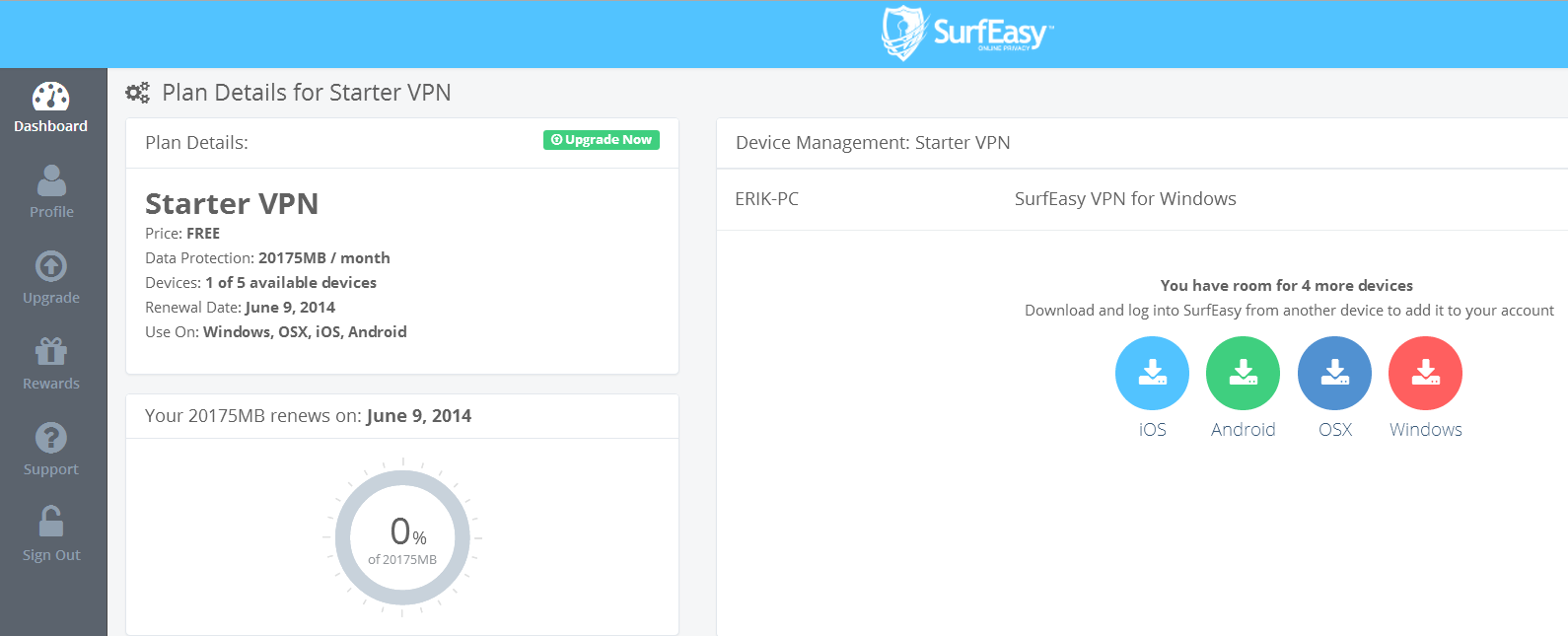Click the 0% data usage gauge
The width and height of the screenshot is (1568, 636).
tap(402, 537)
